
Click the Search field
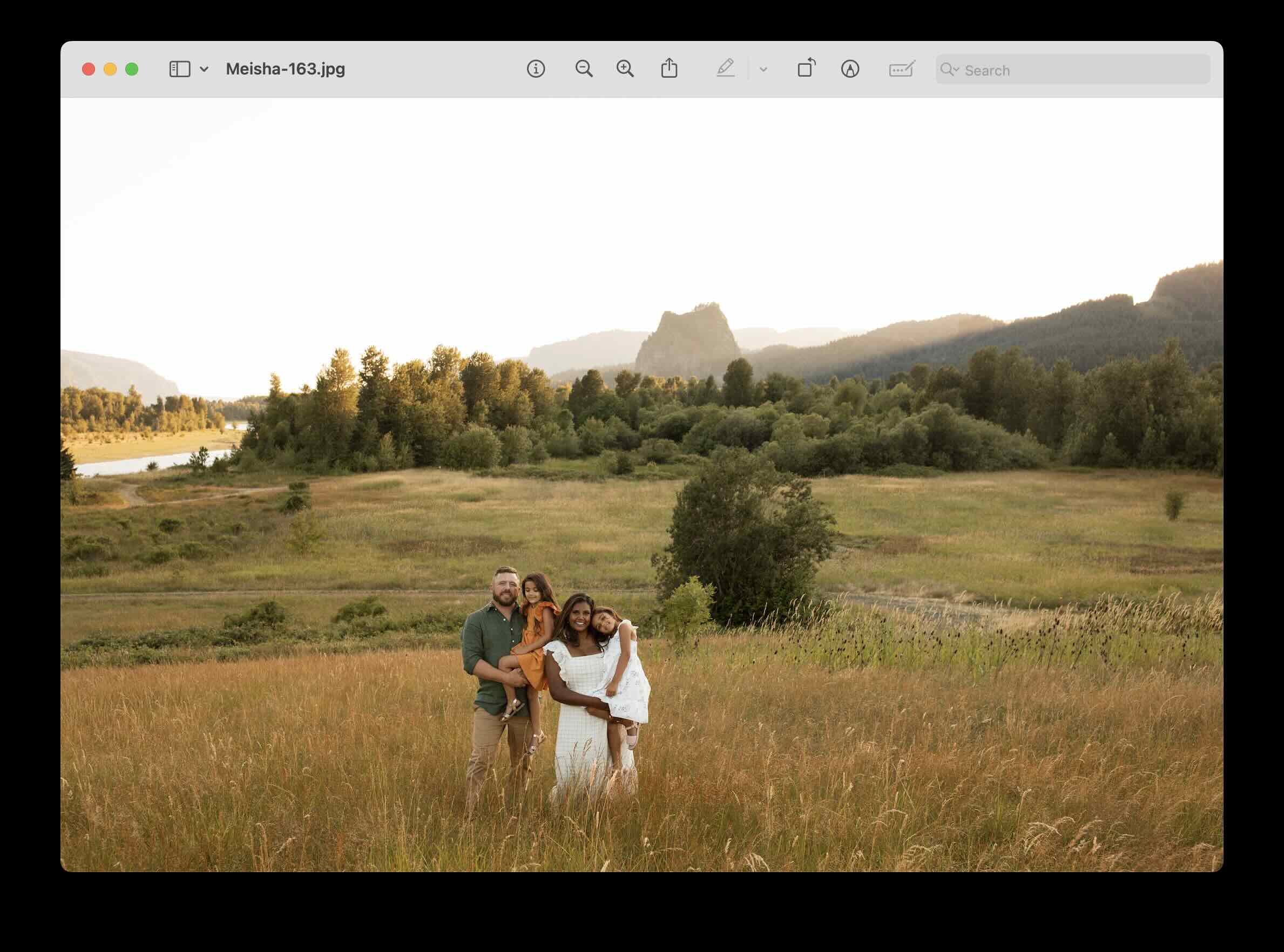click(x=1072, y=70)
